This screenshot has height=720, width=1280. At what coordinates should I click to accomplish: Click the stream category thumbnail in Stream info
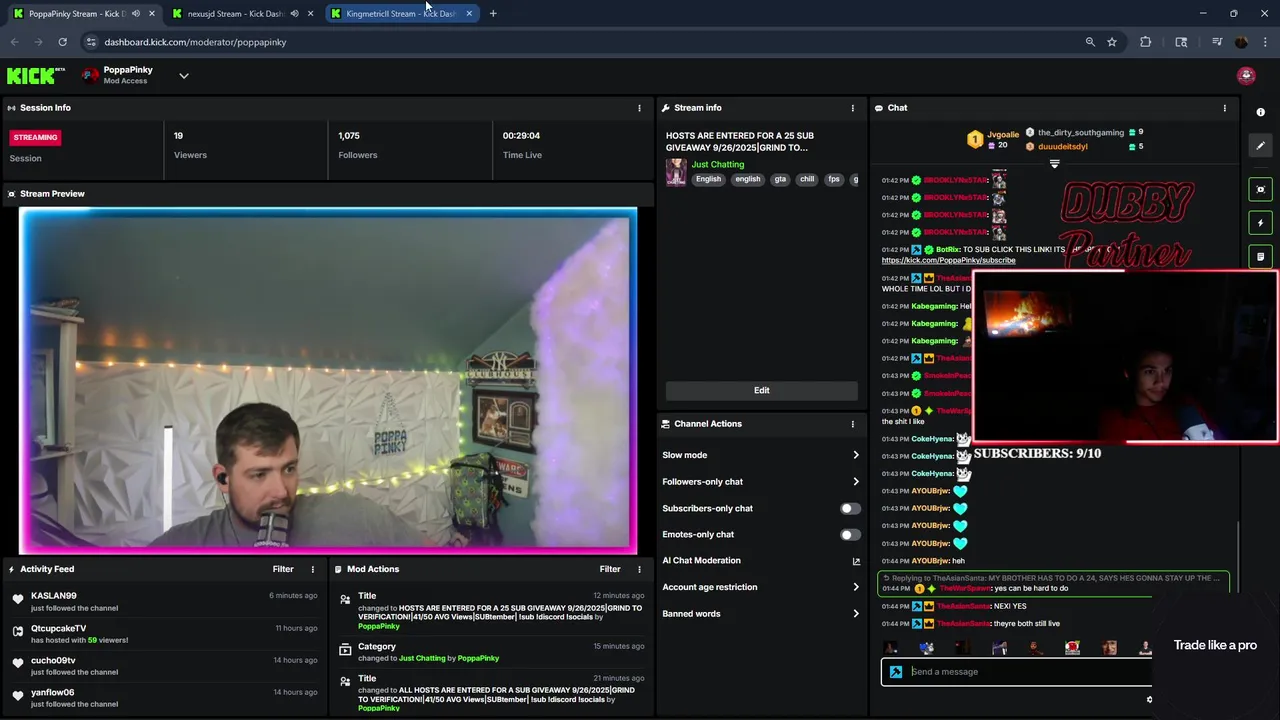click(x=676, y=171)
